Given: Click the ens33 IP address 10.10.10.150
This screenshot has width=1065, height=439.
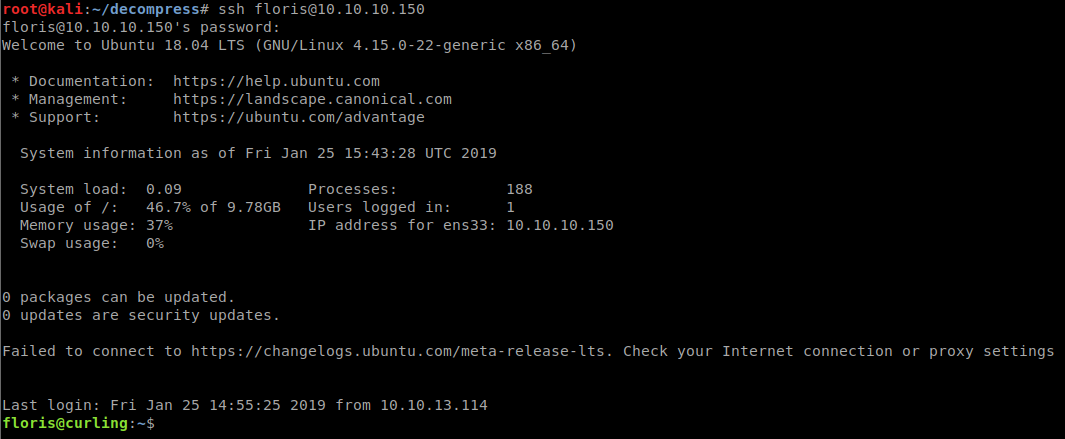Looking at the screenshot, I should (x=559, y=225).
